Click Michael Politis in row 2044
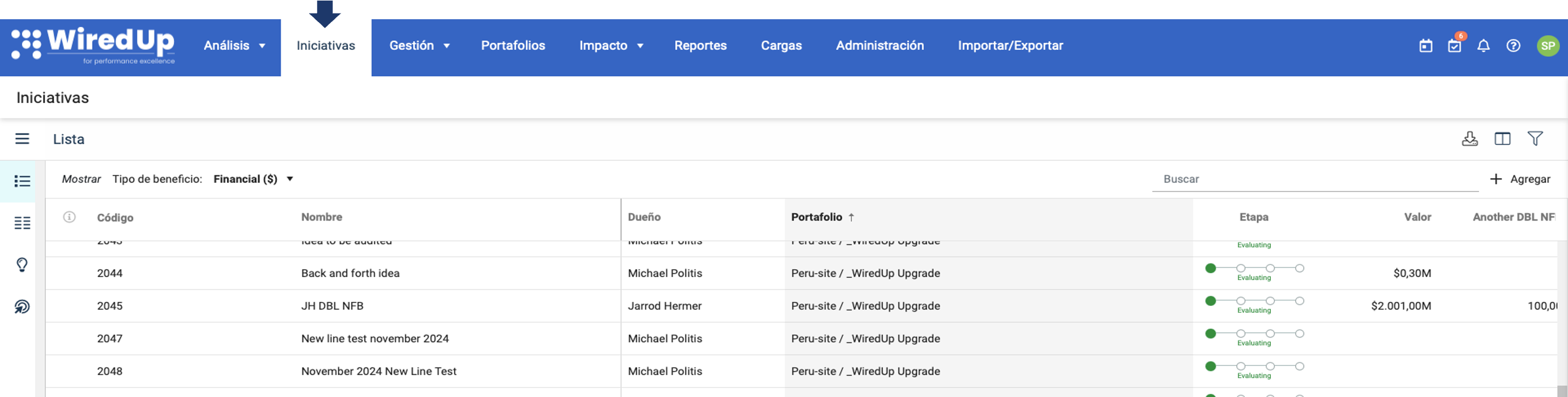Image resolution: width=1568 pixels, height=397 pixels. 665,274
